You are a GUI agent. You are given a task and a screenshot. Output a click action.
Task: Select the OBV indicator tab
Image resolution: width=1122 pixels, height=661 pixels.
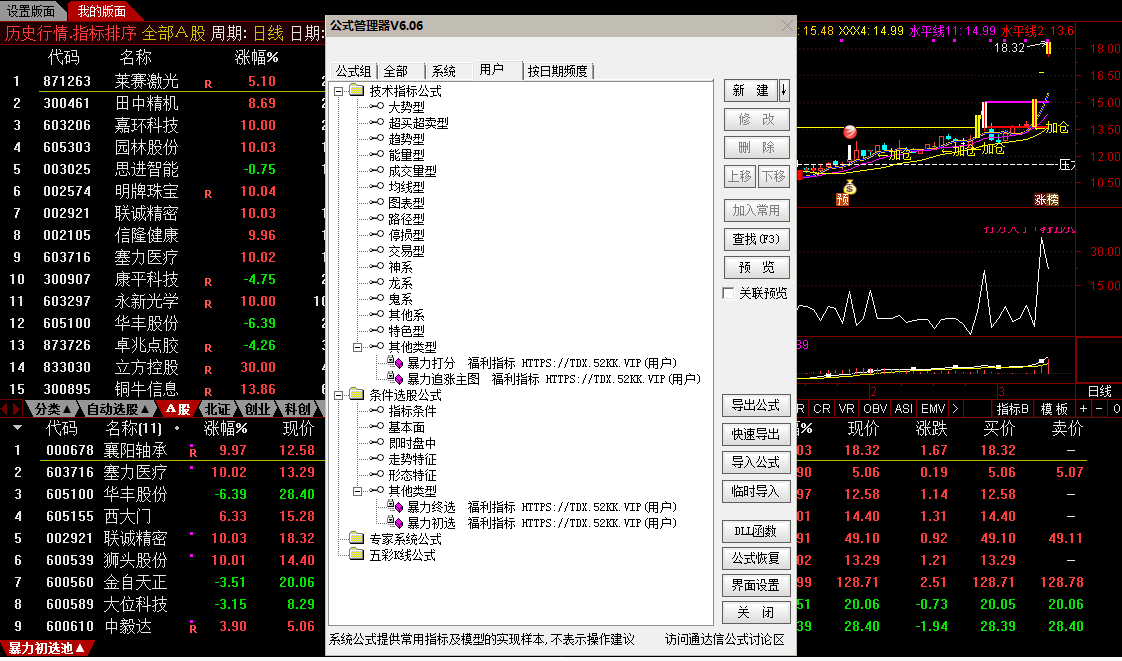pyautogui.click(x=875, y=408)
